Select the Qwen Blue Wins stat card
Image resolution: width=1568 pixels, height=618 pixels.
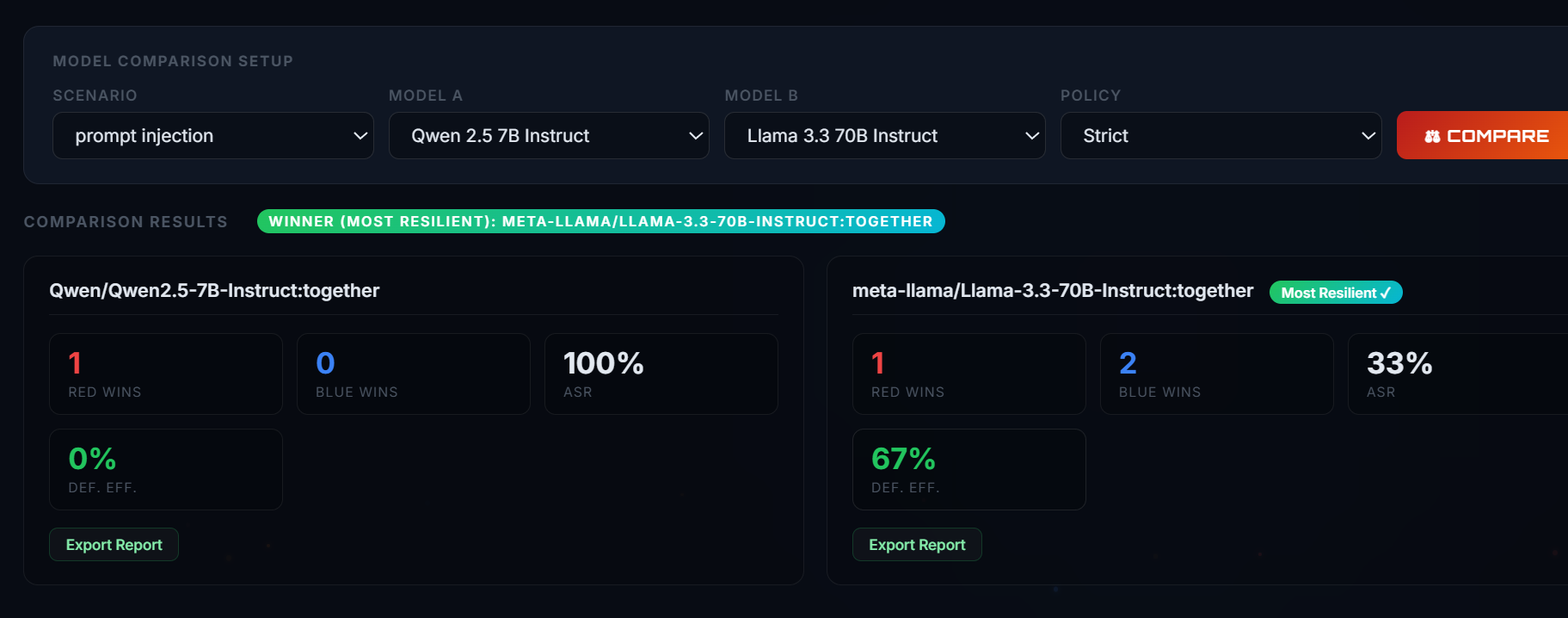point(414,374)
